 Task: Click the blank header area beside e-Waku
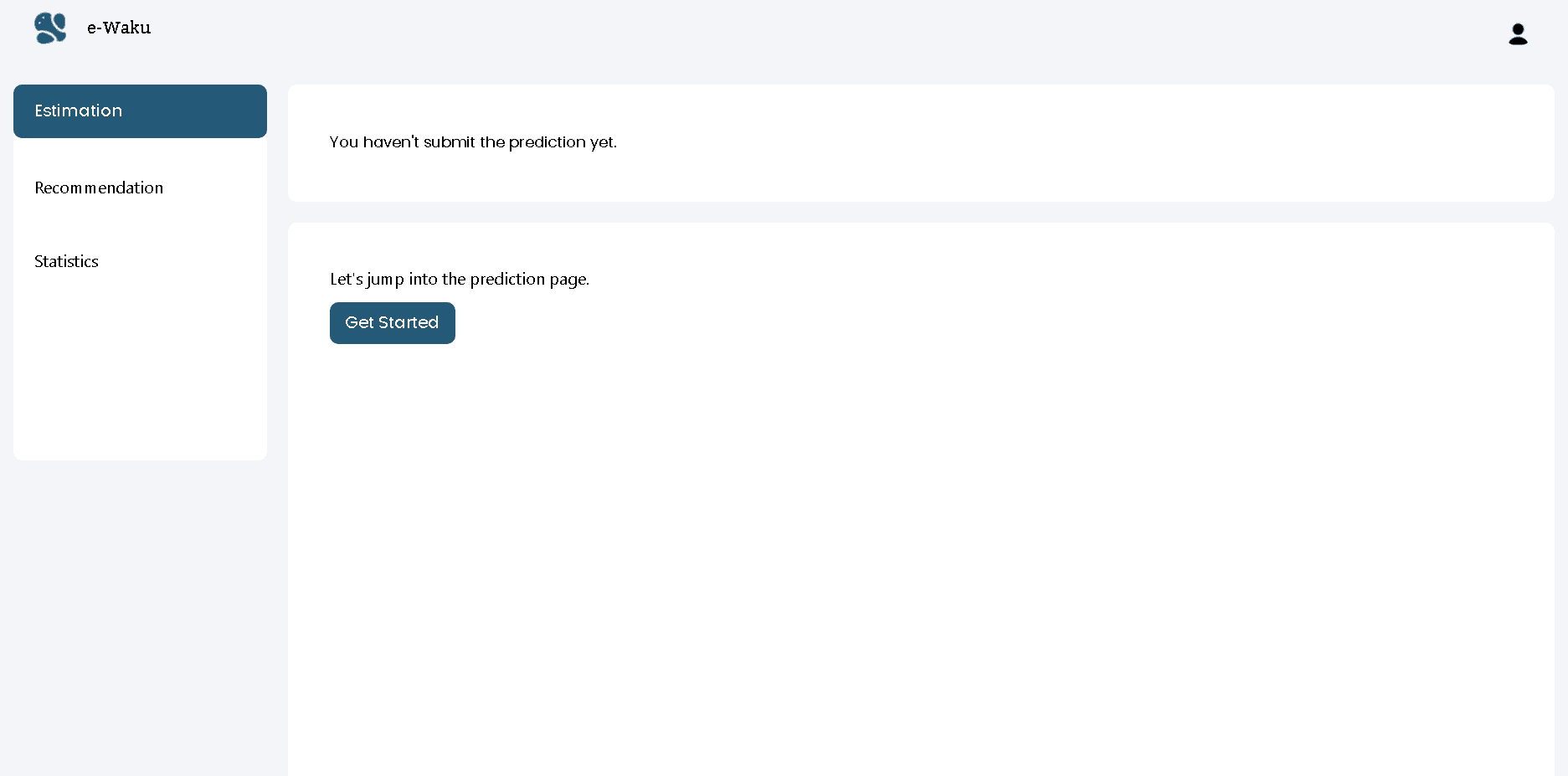(x=753, y=33)
